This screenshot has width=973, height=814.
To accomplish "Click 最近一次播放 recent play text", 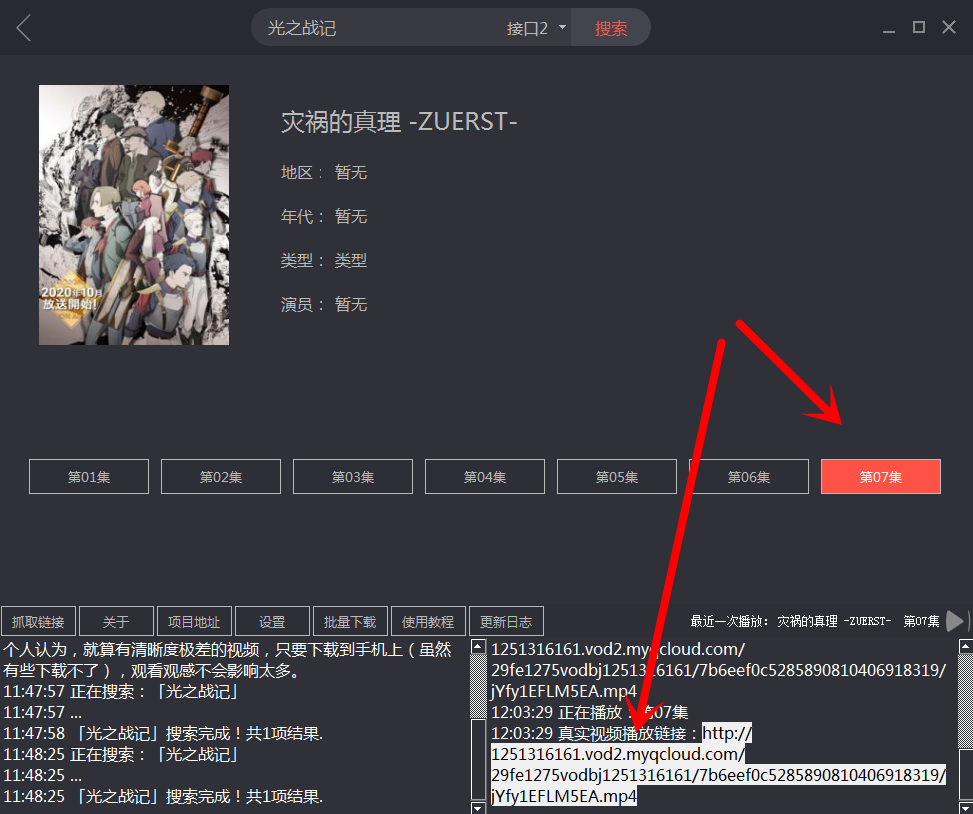I will pyautogui.click(x=815, y=621).
